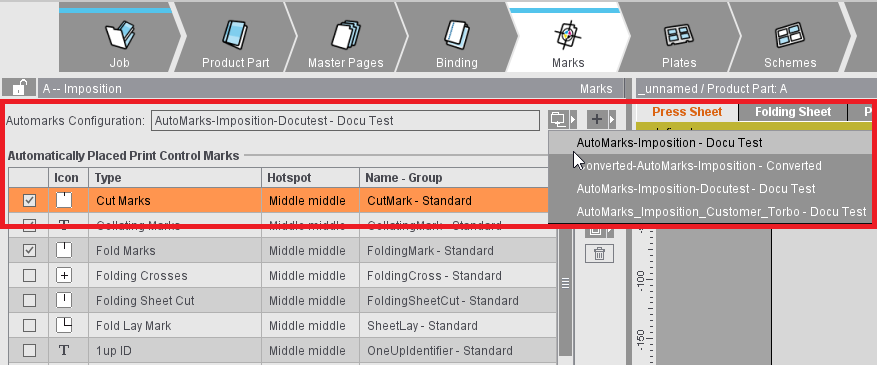Switch to the Folding Sheet tab

point(793,112)
